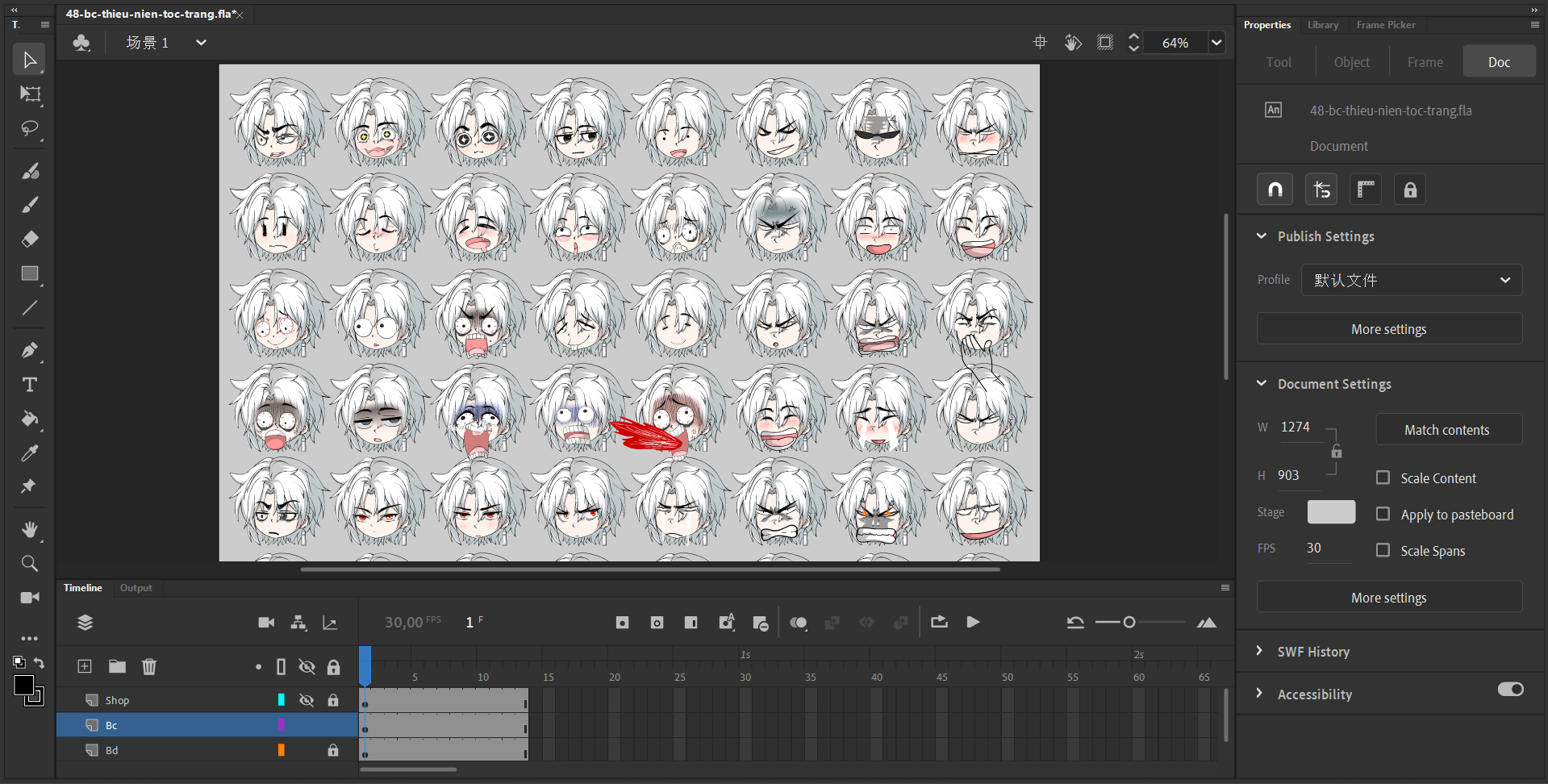This screenshot has height=784, width=1548.
Task: Delete layer with trash icon
Action: click(x=149, y=666)
